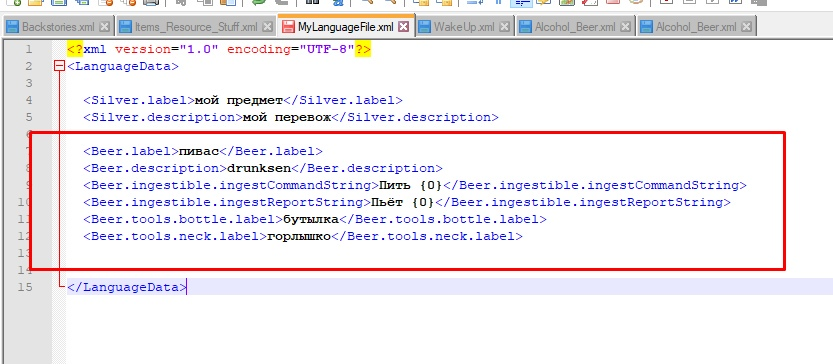Click the opening <Beer.tools.bottle.label> tag
The width and height of the screenshot is (833, 364).
(x=183, y=219)
